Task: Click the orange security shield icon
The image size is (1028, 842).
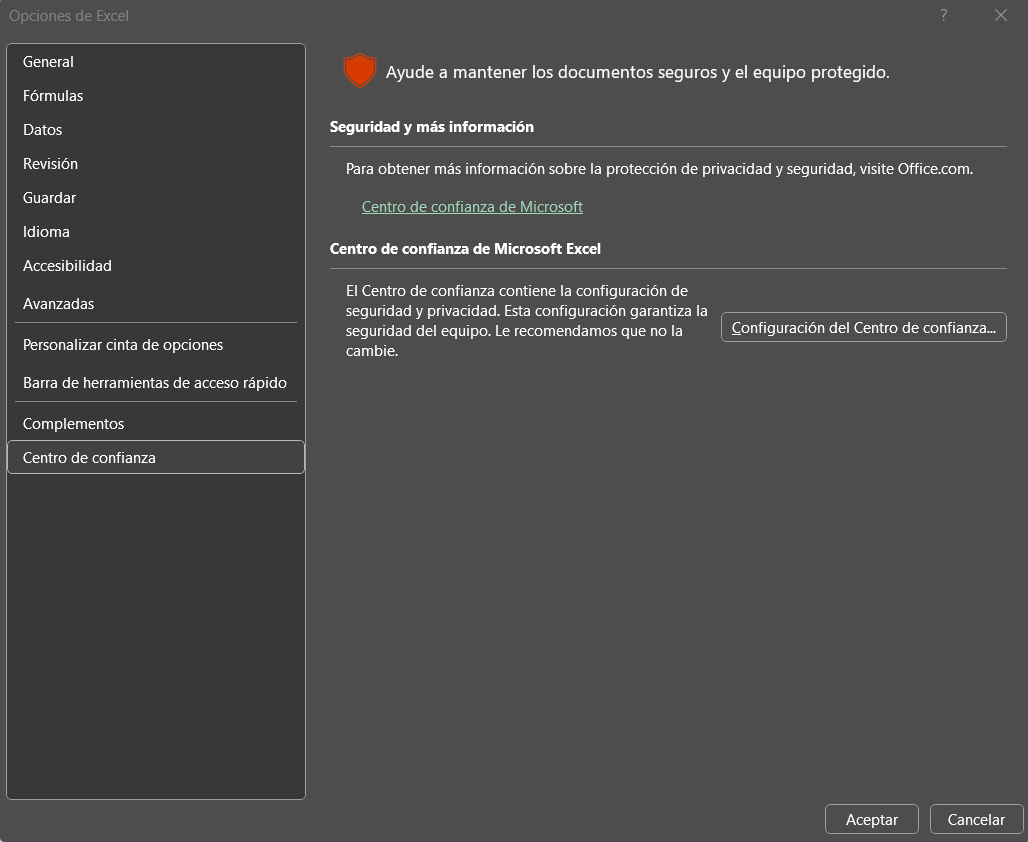Action: 359,71
